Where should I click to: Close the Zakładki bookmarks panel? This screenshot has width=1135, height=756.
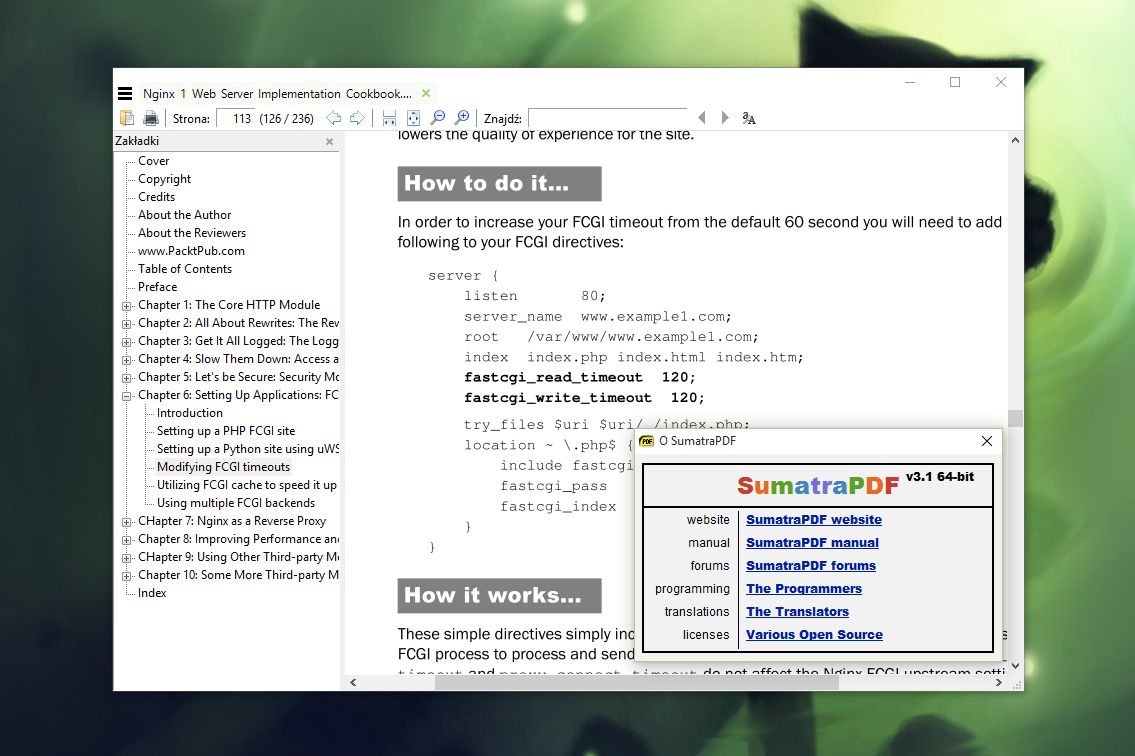point(329,141)
